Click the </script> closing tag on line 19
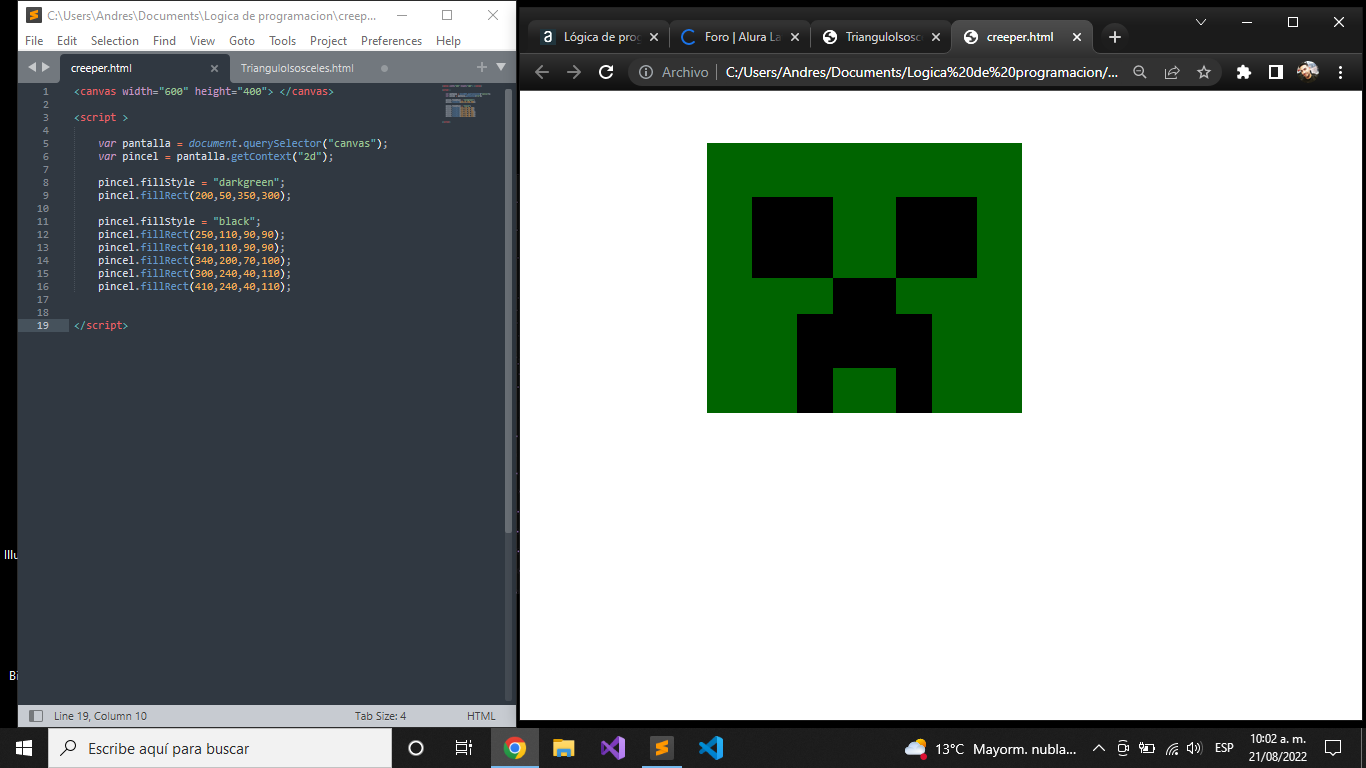 101,326
